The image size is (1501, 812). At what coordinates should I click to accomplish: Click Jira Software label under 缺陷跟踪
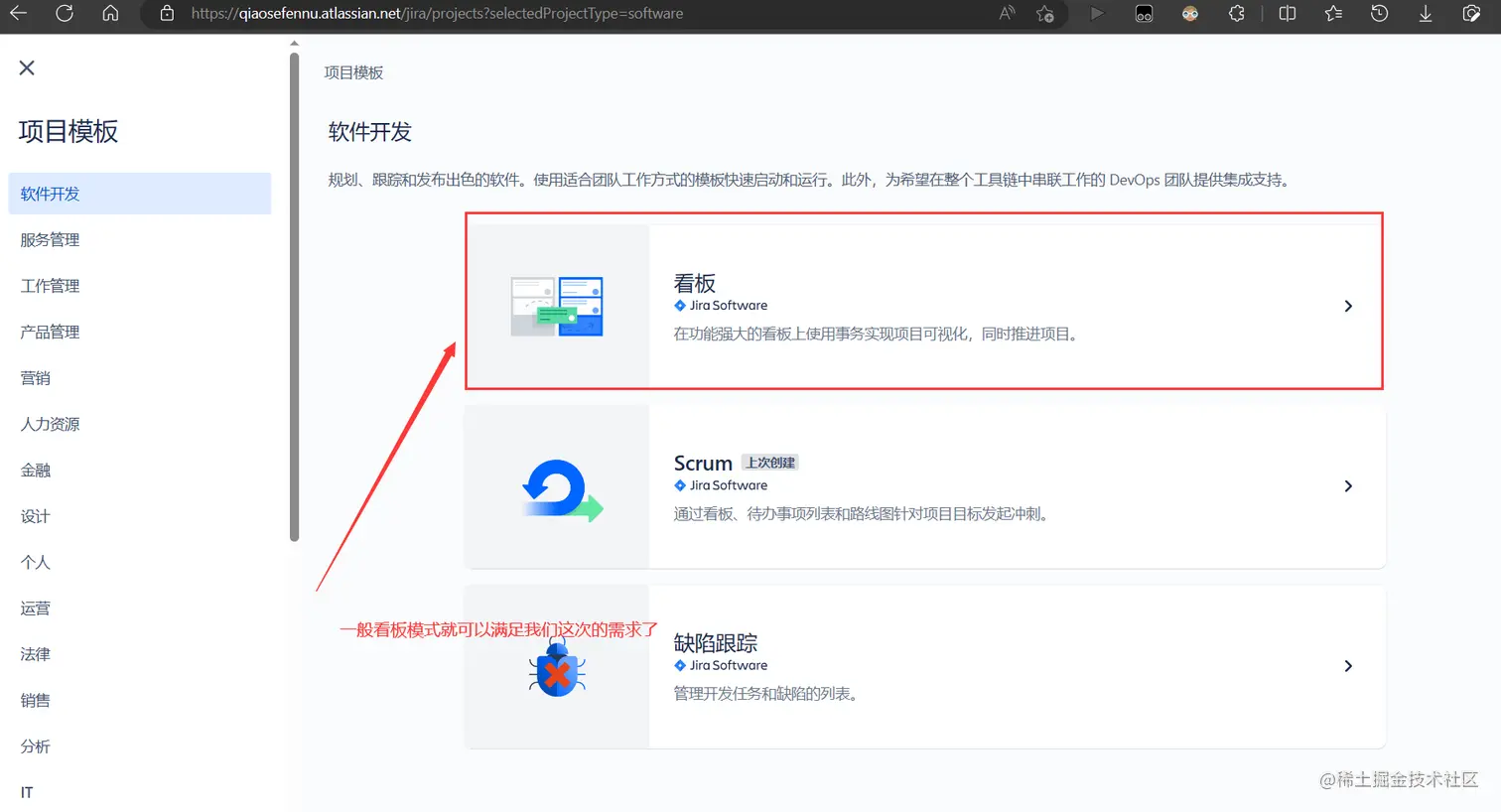(721, 665)
